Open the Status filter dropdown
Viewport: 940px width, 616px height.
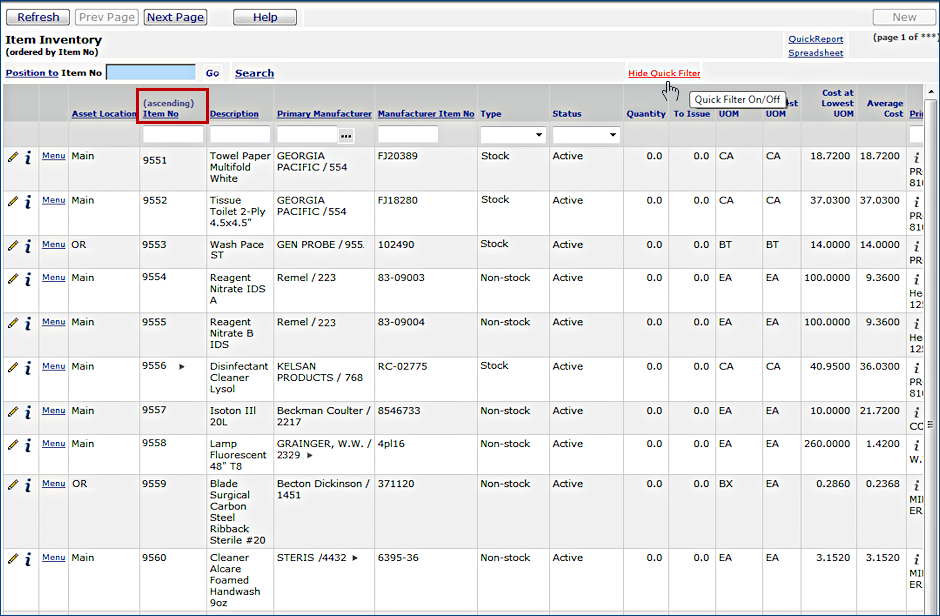(586, 135)
